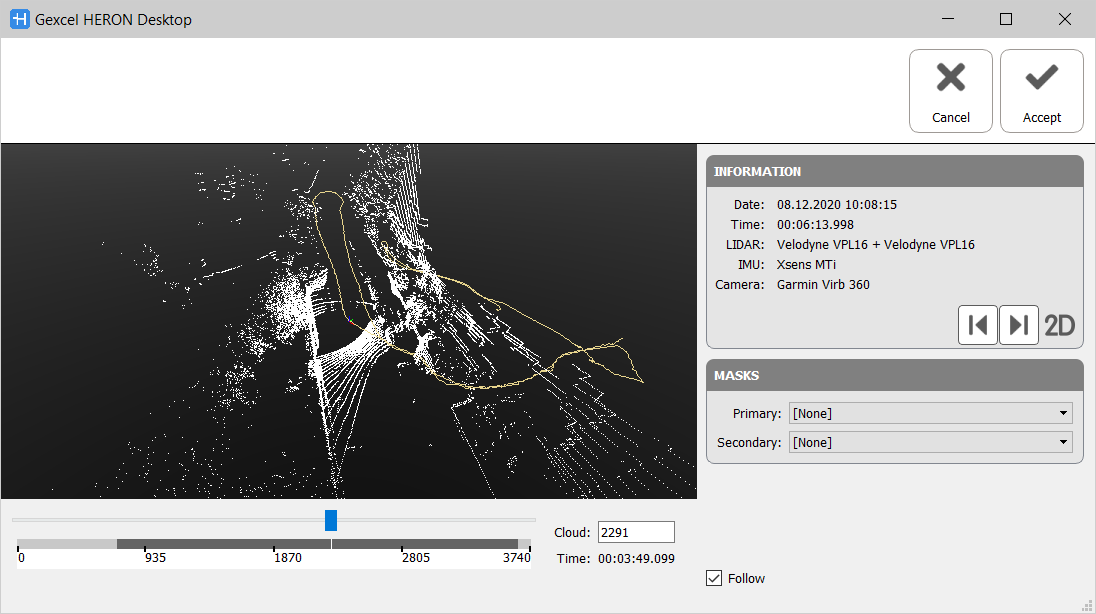Select the Masks panel header

pos(894,376)
